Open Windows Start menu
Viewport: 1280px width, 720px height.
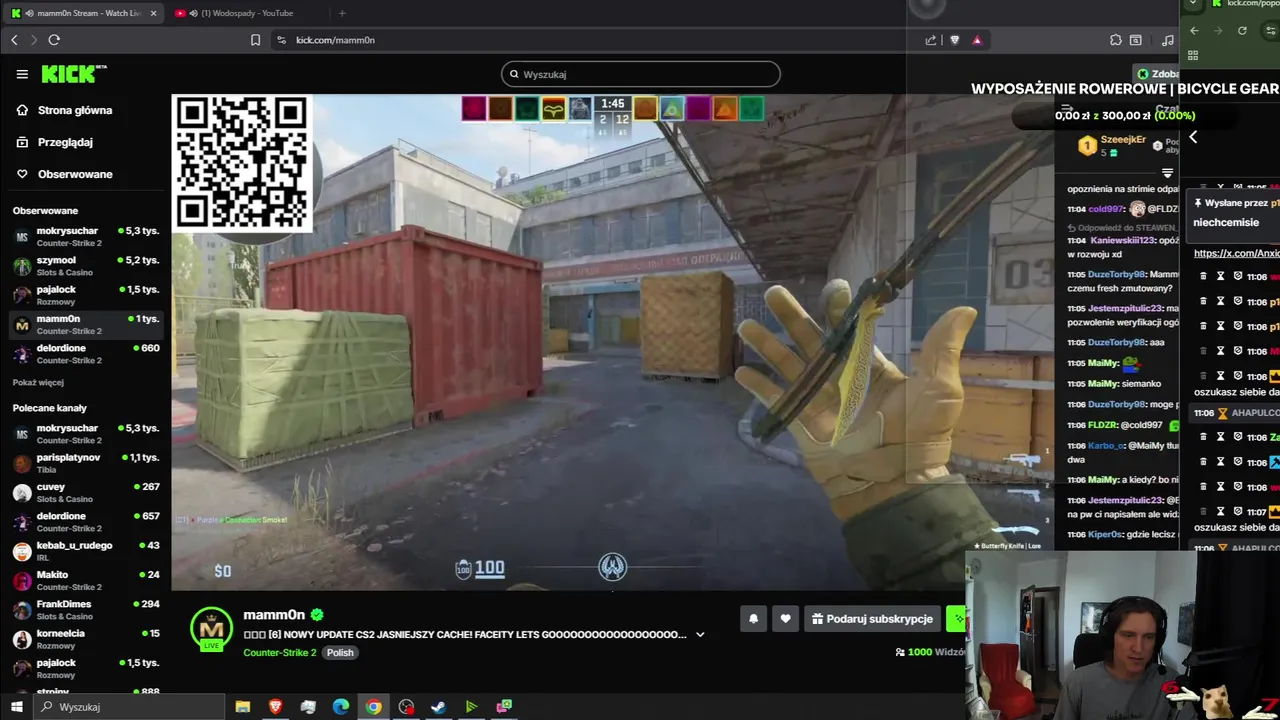pyautogui.click(x=16, y=707)
